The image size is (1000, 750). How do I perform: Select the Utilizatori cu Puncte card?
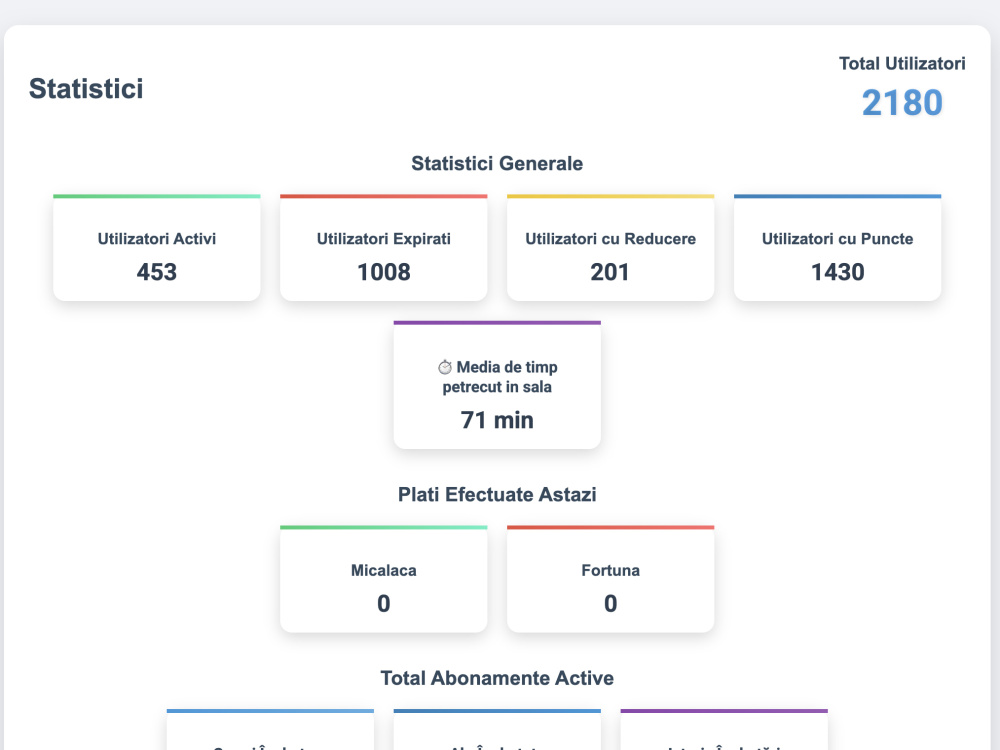[837, 247]
